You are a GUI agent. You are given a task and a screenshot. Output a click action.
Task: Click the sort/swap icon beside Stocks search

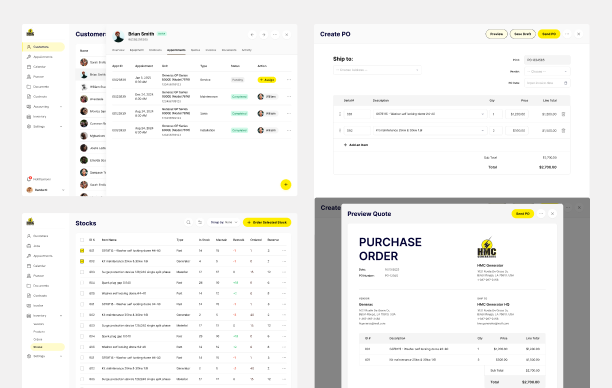click(200, 222)
